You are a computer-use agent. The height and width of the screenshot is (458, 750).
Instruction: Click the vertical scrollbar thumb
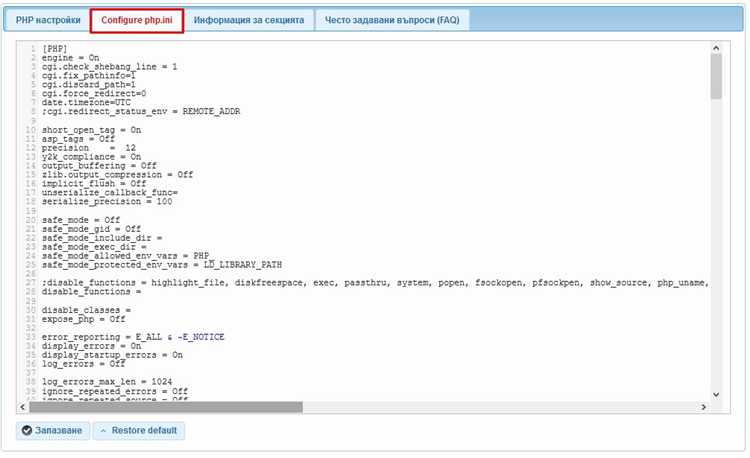716,76
